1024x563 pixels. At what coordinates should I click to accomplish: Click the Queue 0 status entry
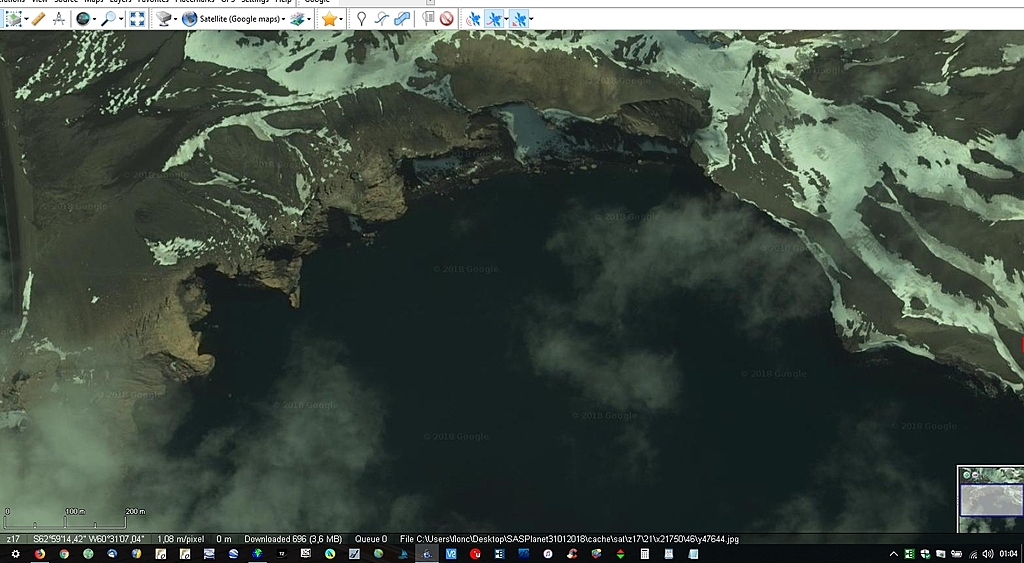(371, 539)
